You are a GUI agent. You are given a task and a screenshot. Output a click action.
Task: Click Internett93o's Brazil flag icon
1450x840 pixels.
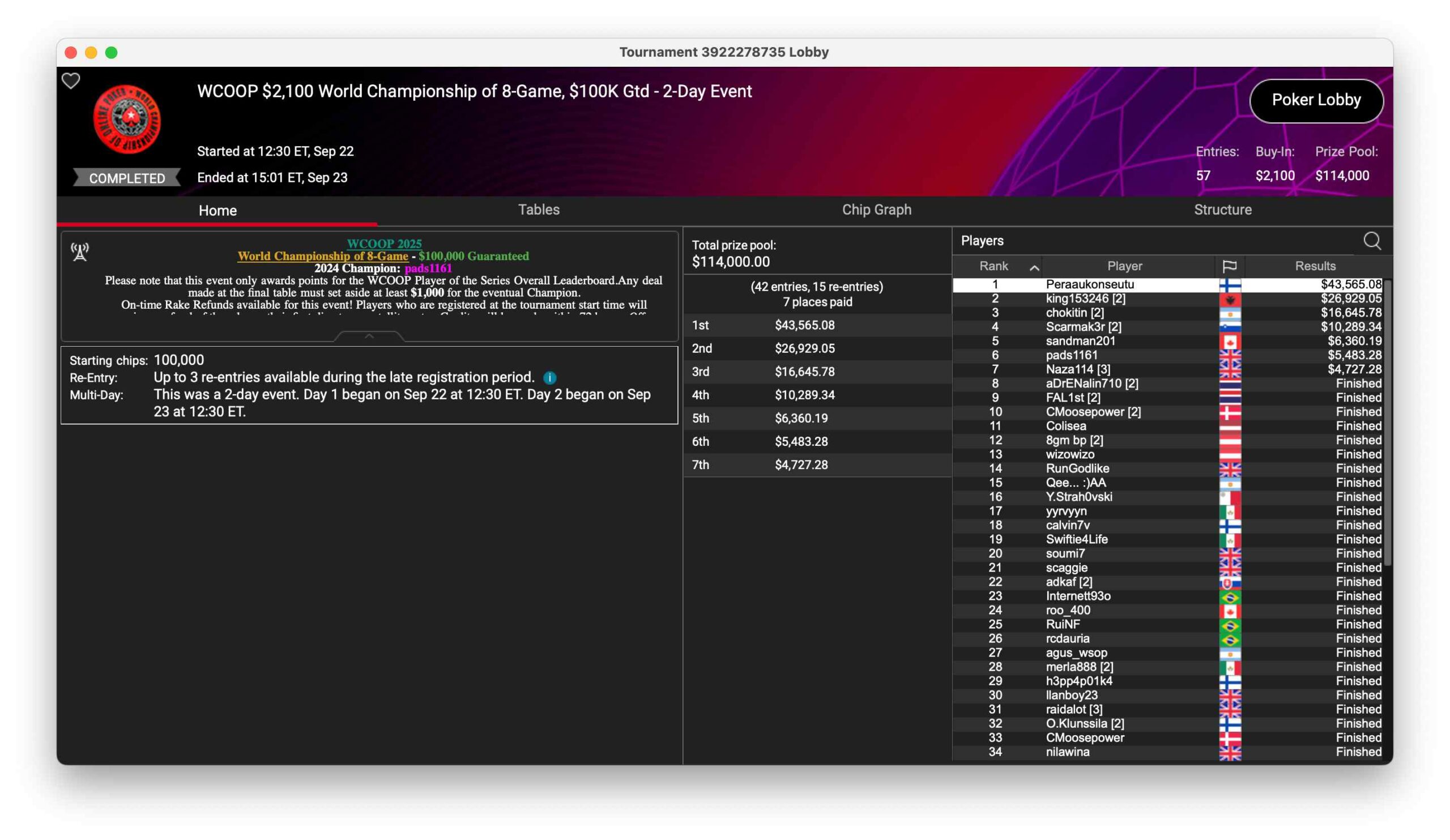(x=1230, y=596)
